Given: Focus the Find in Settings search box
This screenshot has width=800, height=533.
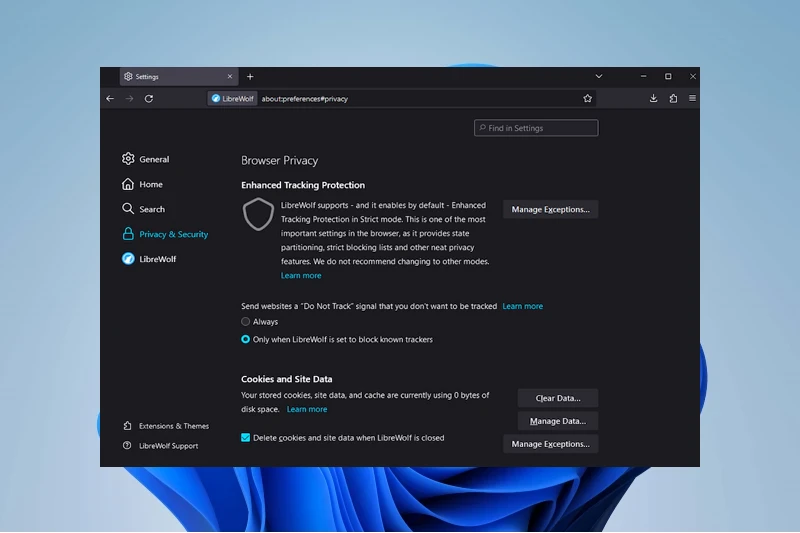Looking at the screenshot, I should point(536,128).
